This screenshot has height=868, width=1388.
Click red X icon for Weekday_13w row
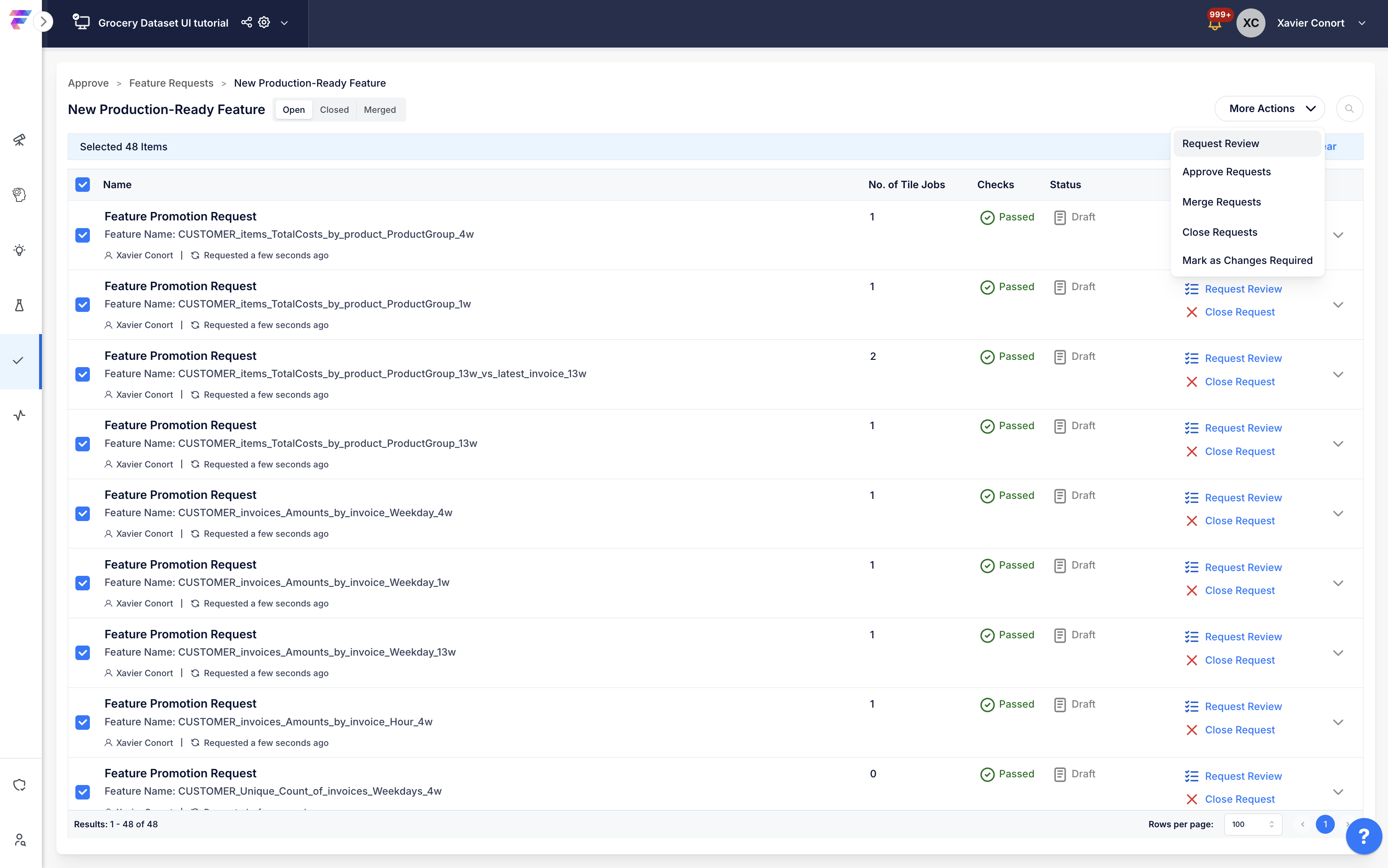(1192, 660)
